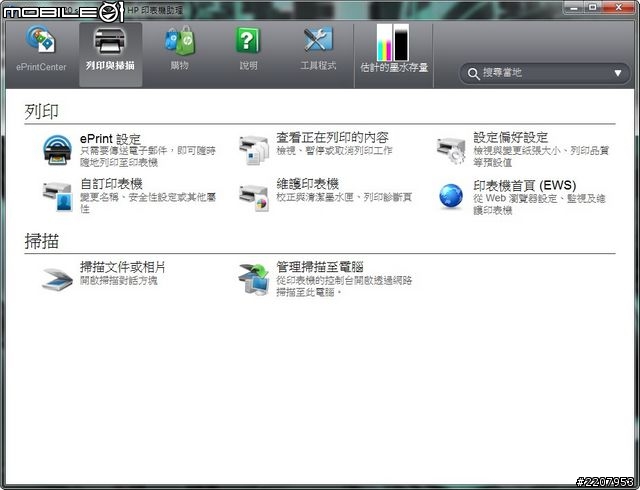Click the 管理掃描至電腦 icon
640x490 pixels.
pos(253,280)
